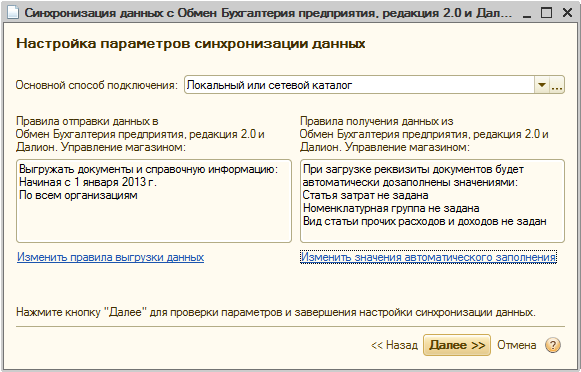This screenshot has height=372, width=581.
Task: Cancel the wizard with 'Отмена'
Action: coord(517,345)
